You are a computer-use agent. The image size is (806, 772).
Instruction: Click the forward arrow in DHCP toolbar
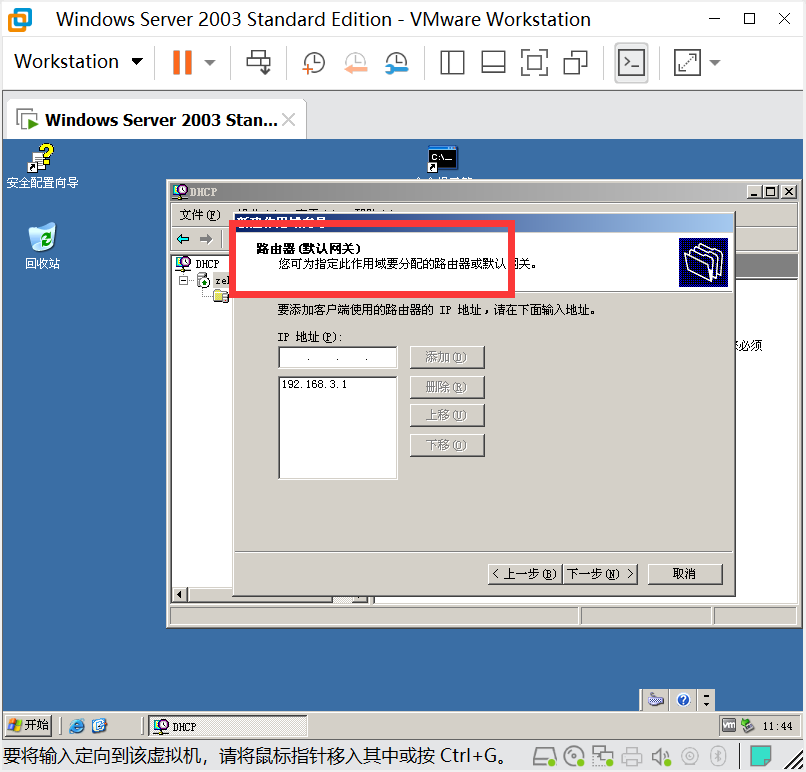[206, 239]
